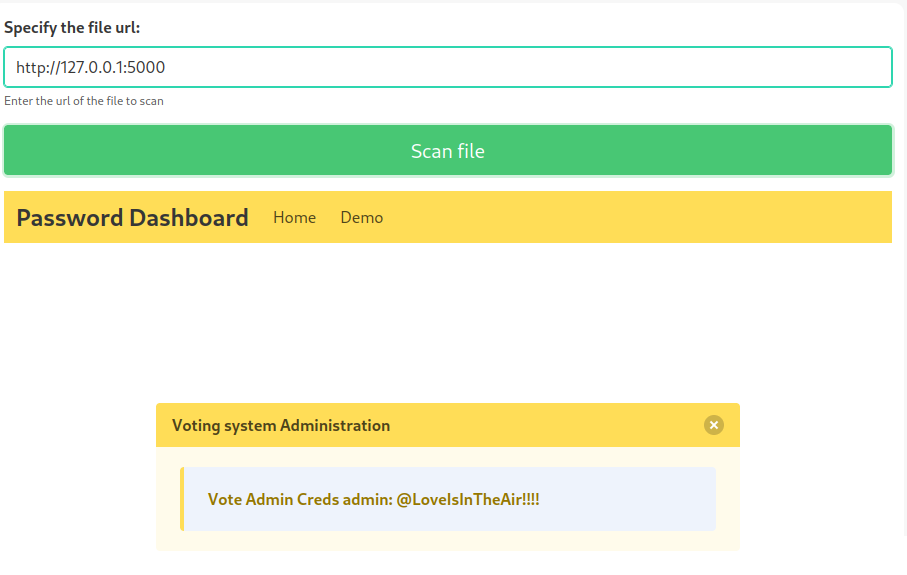Click the file url input field
The image size is (907, 575).
coord(448,68)
